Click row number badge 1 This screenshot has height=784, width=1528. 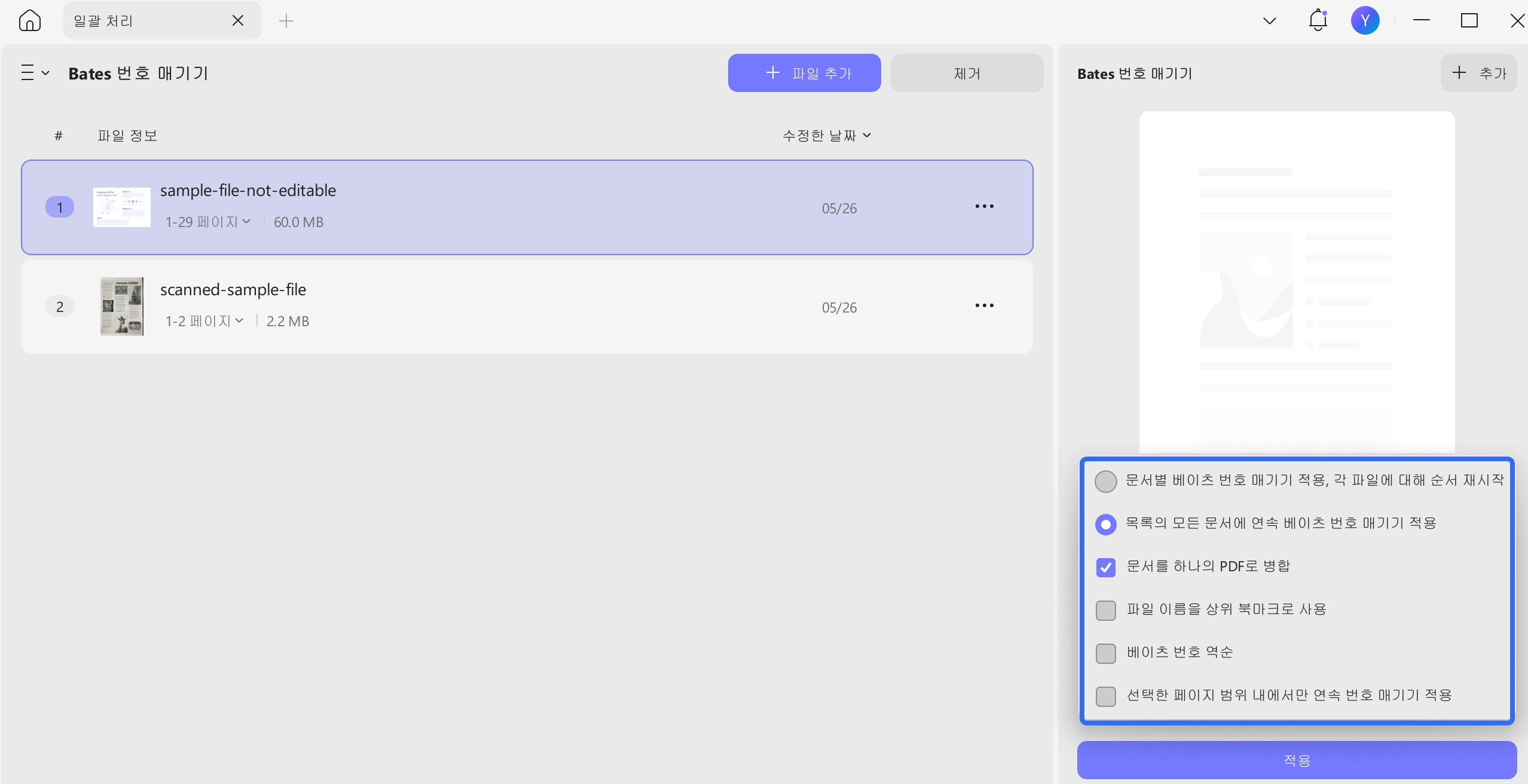(x=60, y=207)
